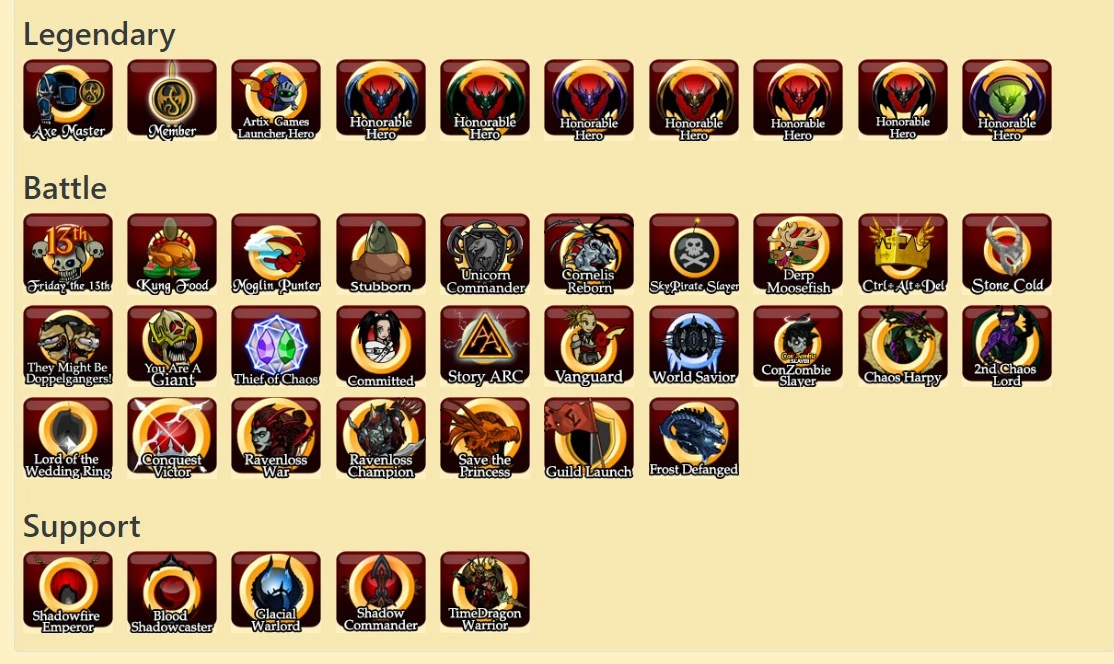Open the Lord of the Wedding Ring badge
The image size is (1114, 664).
(x=68, y=438)
